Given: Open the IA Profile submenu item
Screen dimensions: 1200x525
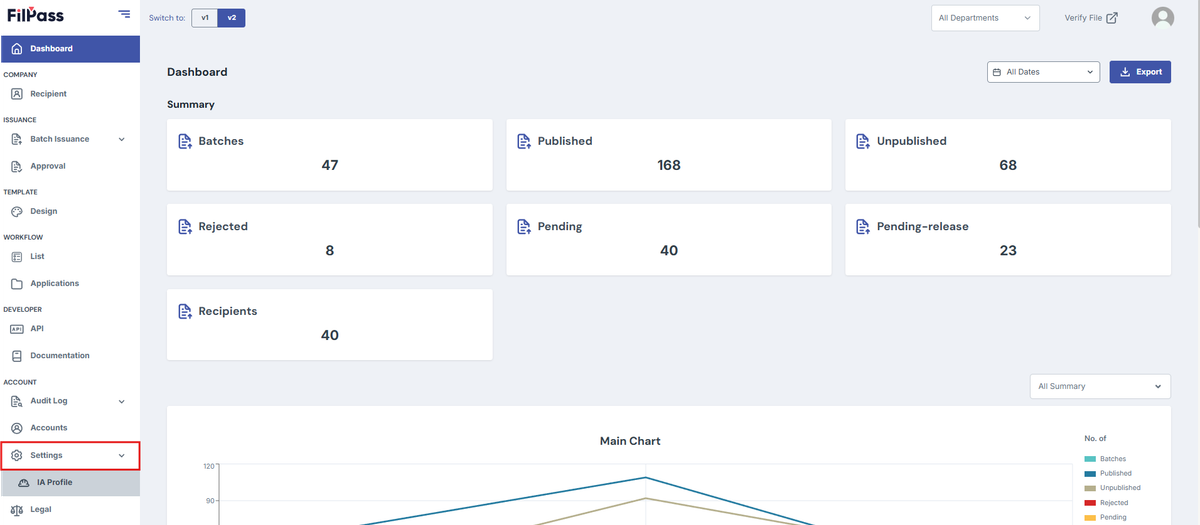Looking at the screenshot, I should 70,483.
